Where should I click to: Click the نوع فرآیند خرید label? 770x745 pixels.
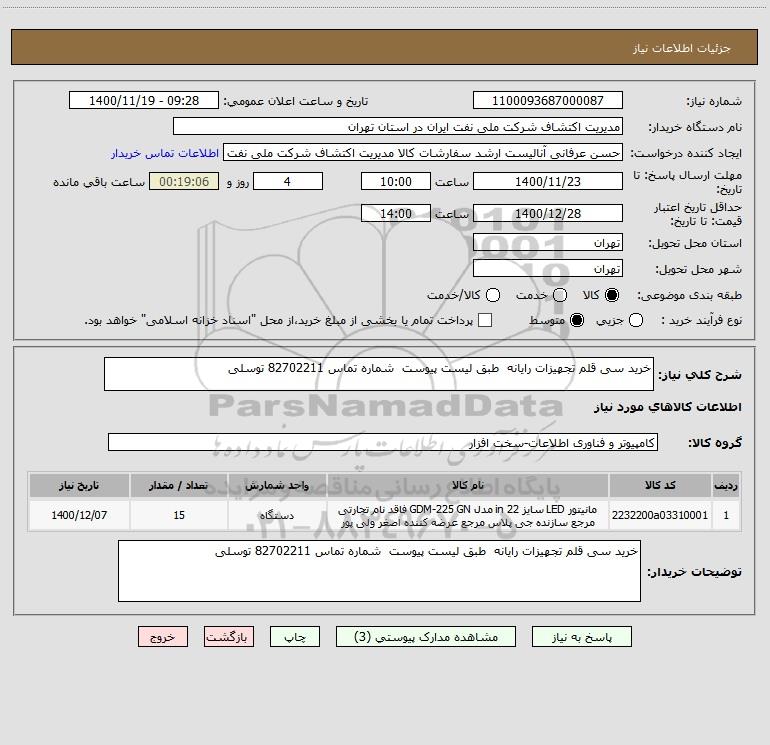(x=701, y=320)
